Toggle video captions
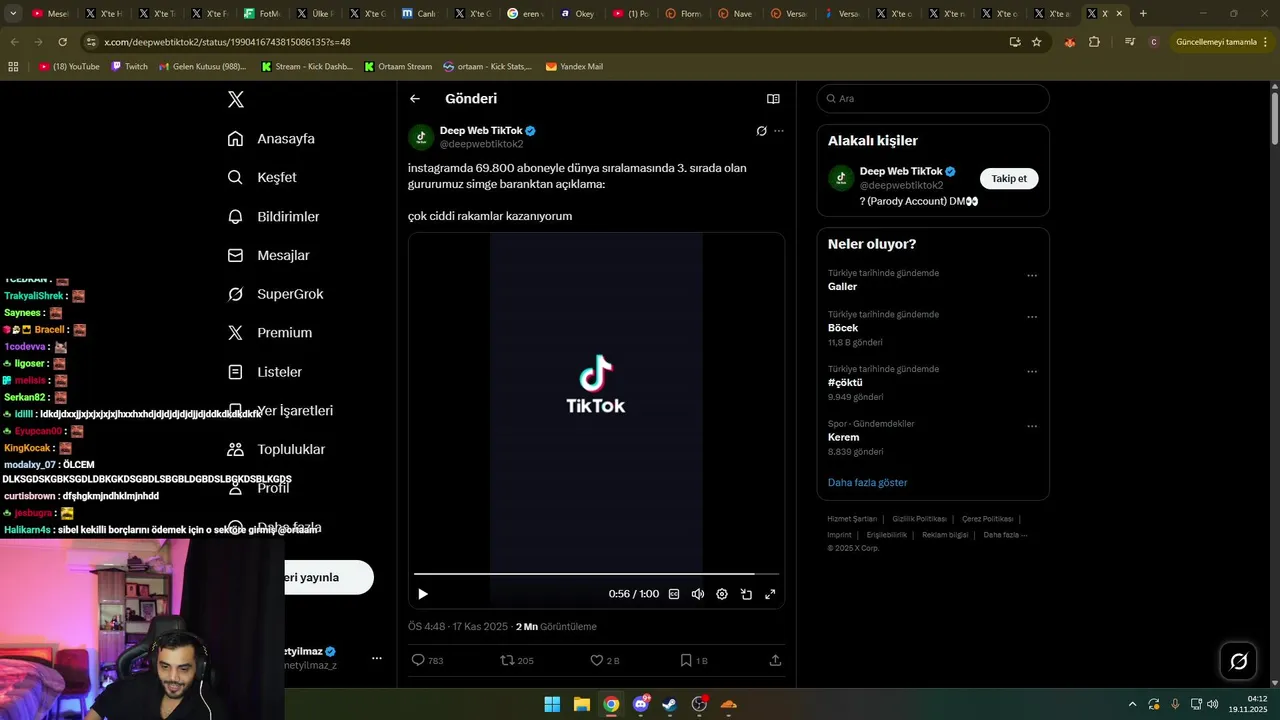 674,594
